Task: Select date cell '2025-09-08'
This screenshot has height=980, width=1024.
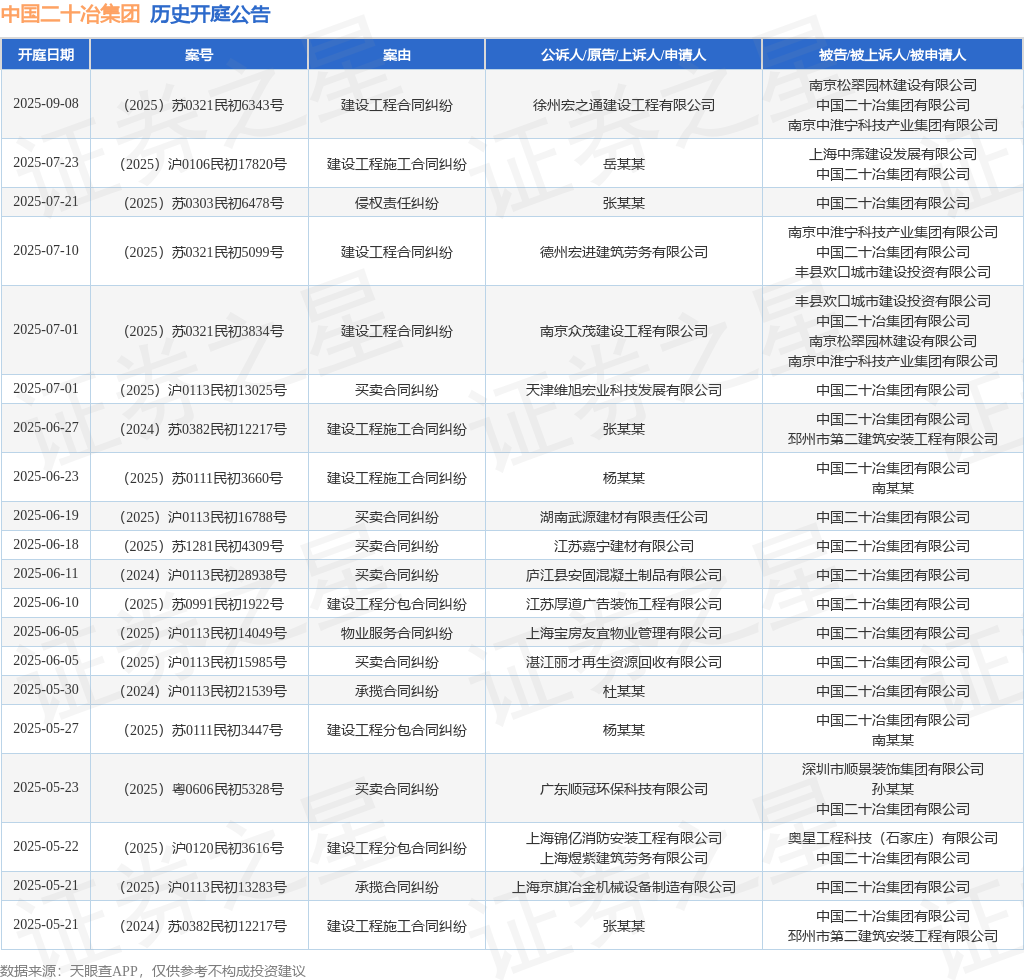Action: pyautogui.click(x=46, y=104)
